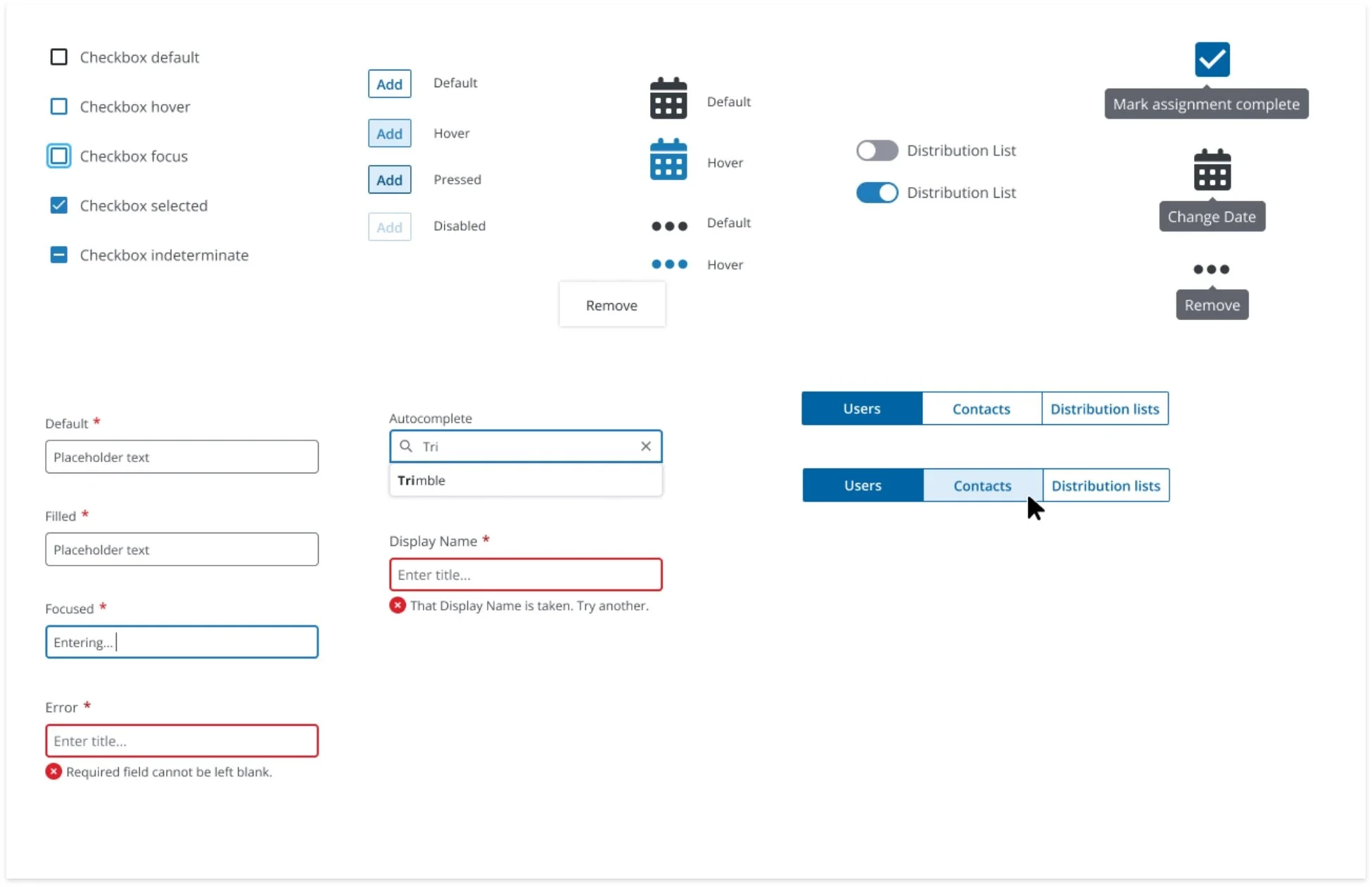Open Distribution lists tab in top tab group
Viewport: 1372px width, 887px height.
pyautogui.click(x=1104, y=409)
